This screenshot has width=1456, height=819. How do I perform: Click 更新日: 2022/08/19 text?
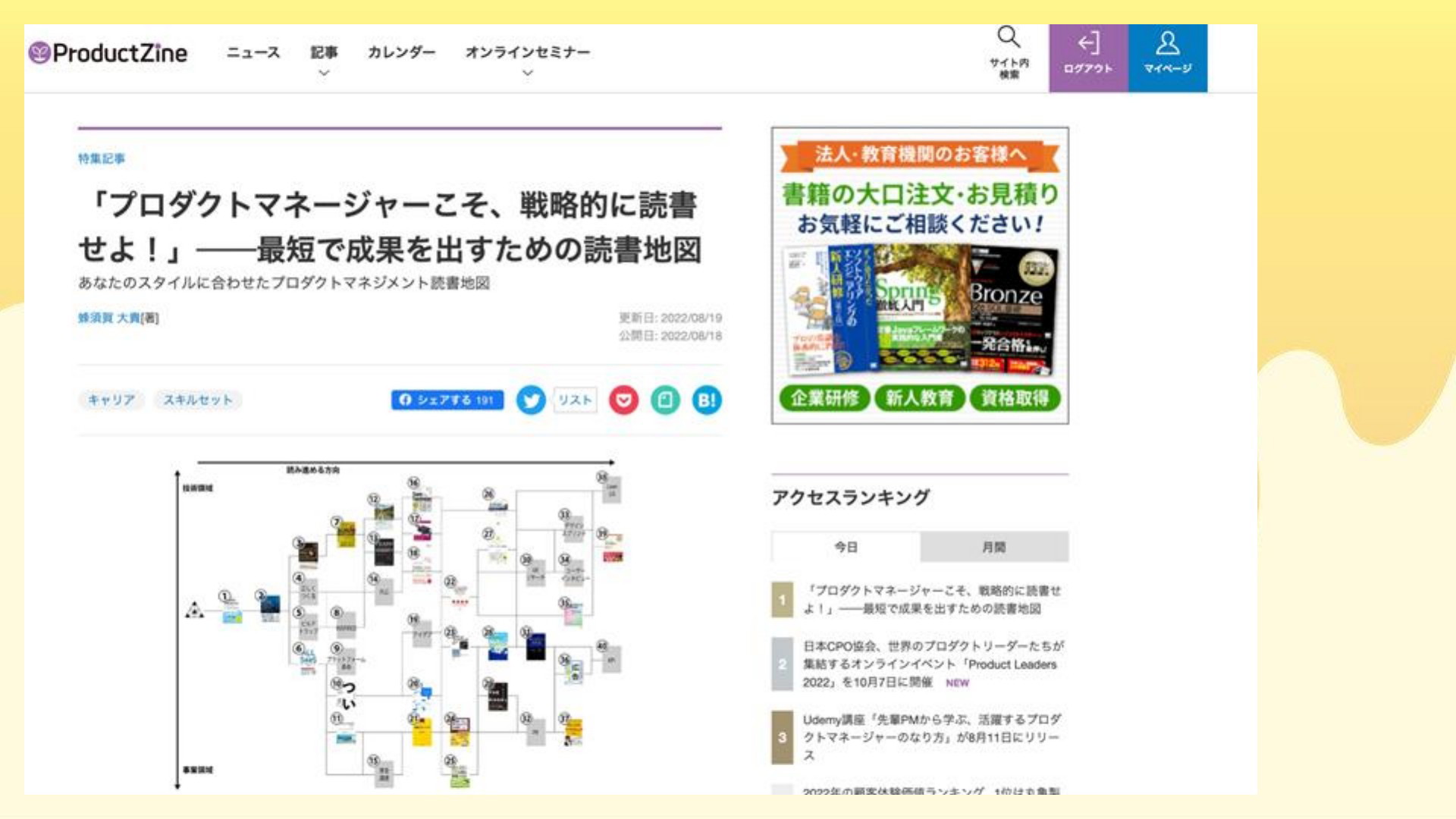670,318
